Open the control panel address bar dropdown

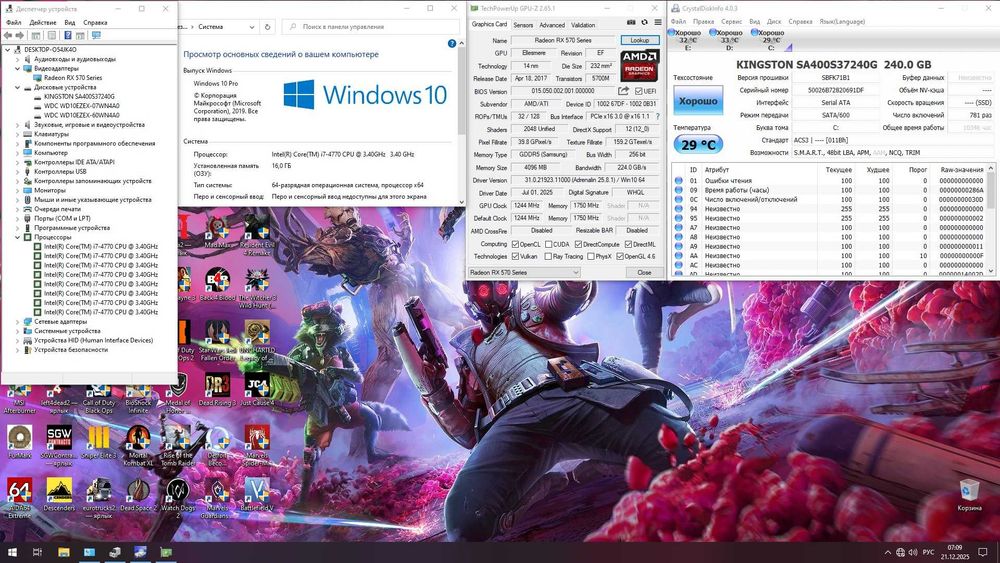coord(252,27)
